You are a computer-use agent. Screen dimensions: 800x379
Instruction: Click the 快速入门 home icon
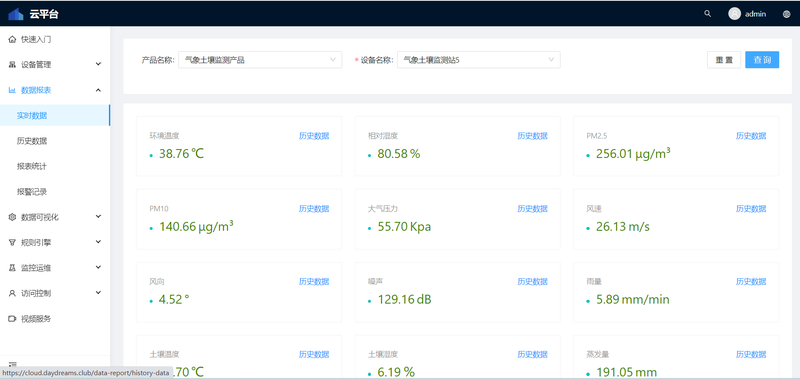coord(12,39)
